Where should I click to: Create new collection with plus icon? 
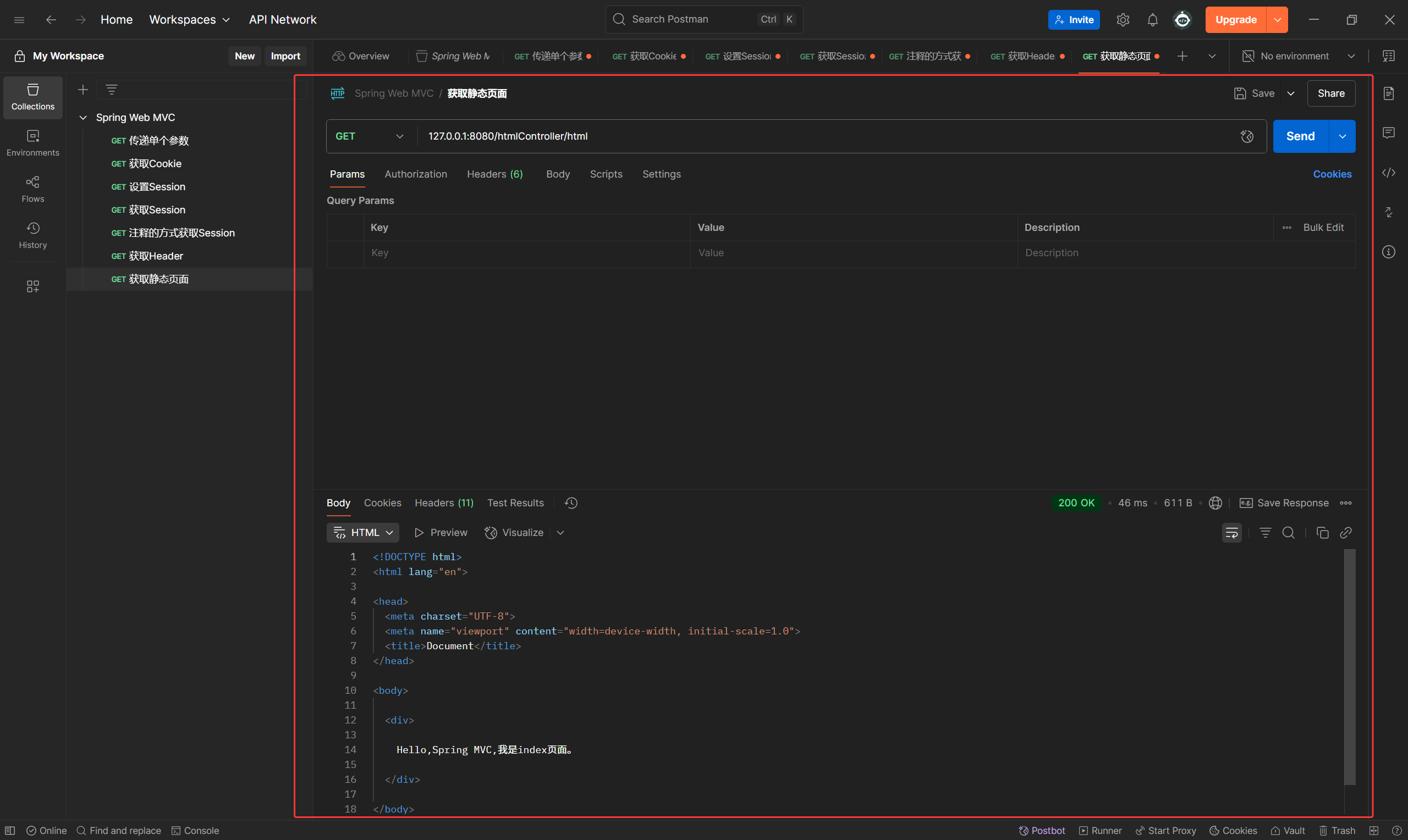pos(82,90)
